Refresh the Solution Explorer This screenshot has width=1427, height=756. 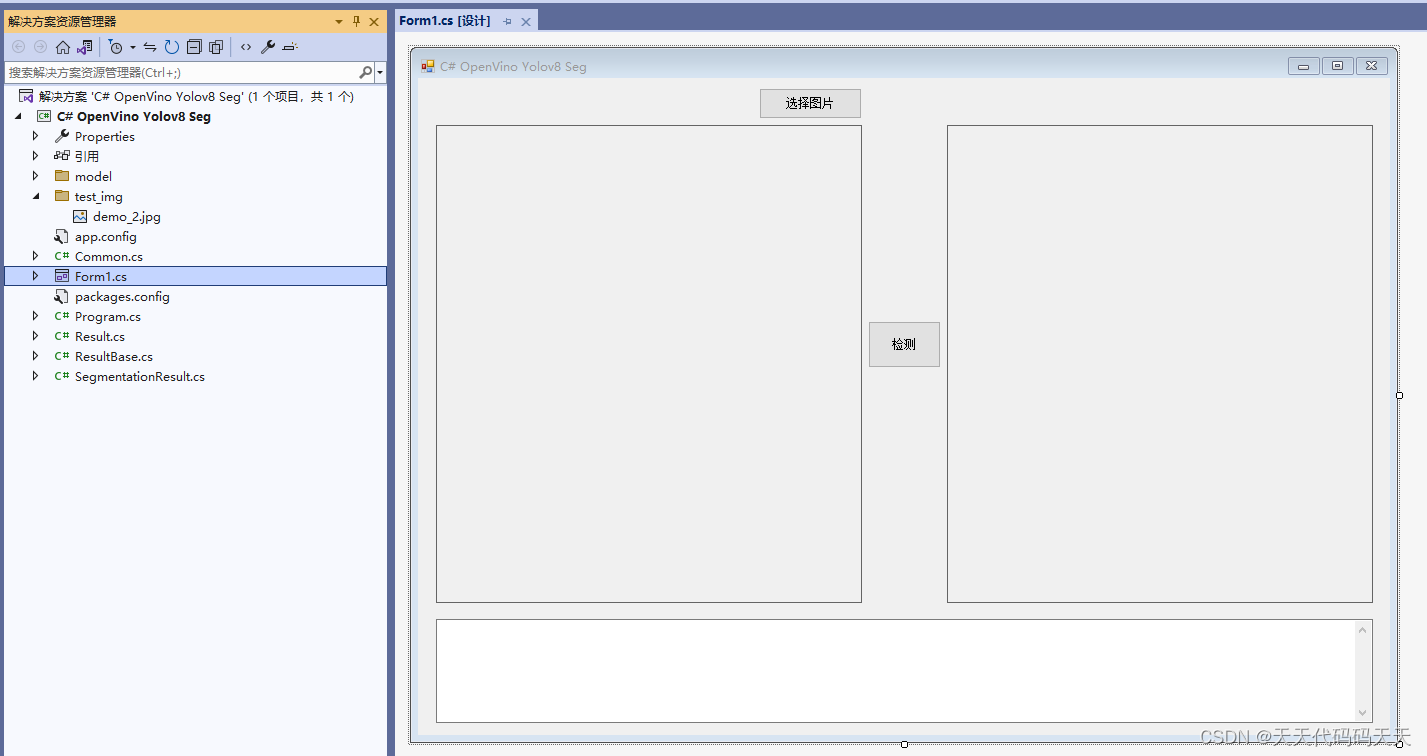pos(172,47)
